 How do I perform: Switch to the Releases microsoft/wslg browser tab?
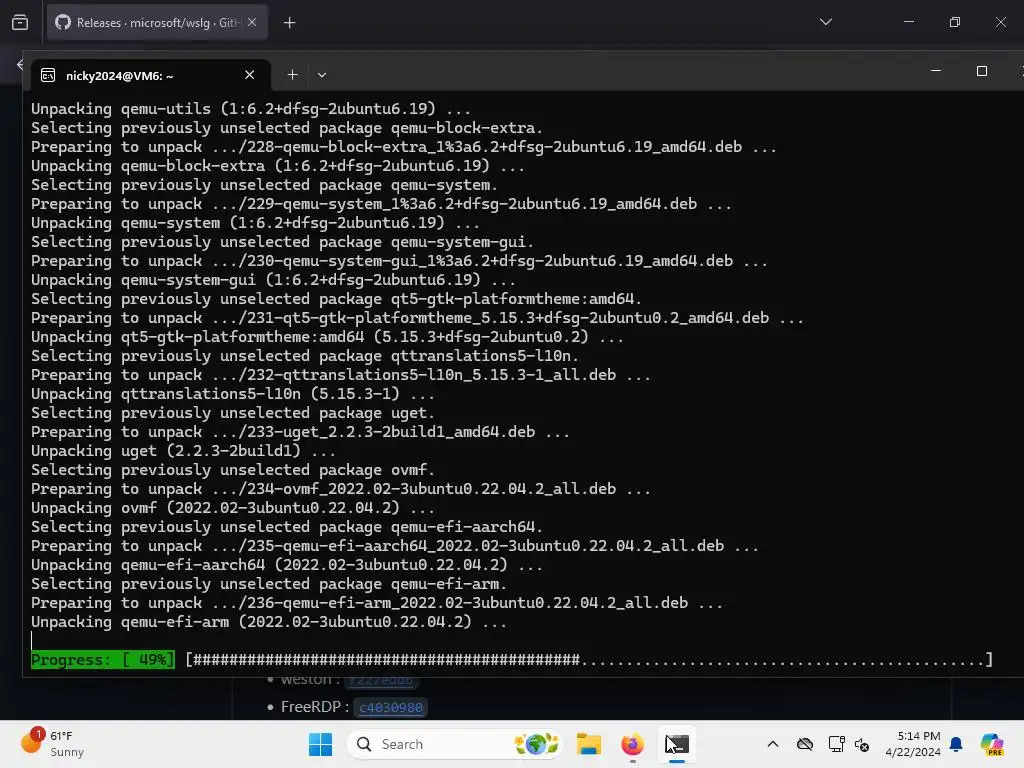[157, 23]
